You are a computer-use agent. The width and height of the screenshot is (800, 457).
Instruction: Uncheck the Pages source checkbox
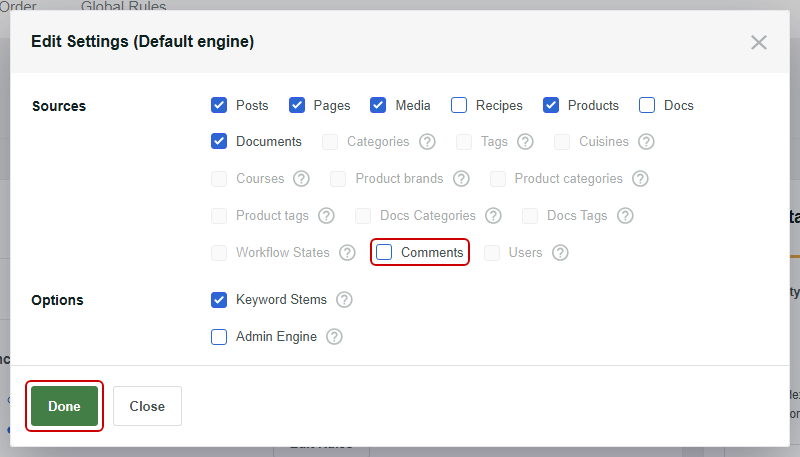tap(296, 105)
